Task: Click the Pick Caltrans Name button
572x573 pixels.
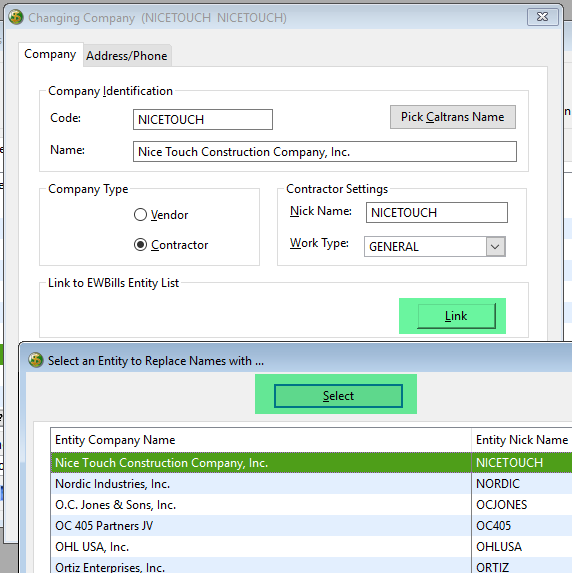Action: click(453, 117)
